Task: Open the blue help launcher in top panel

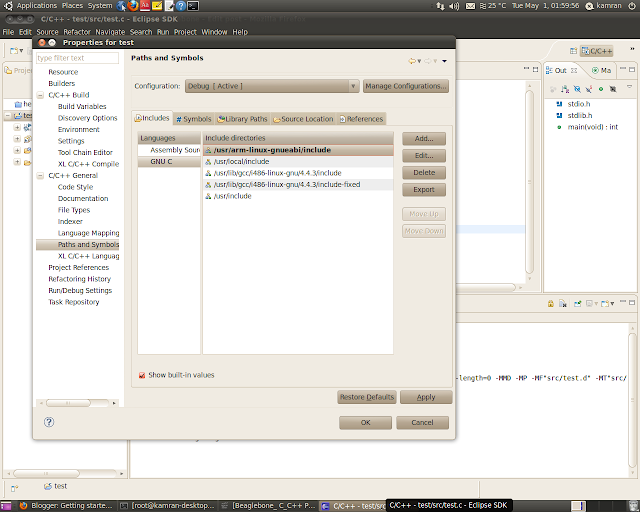Action: [x=181, y=6]
